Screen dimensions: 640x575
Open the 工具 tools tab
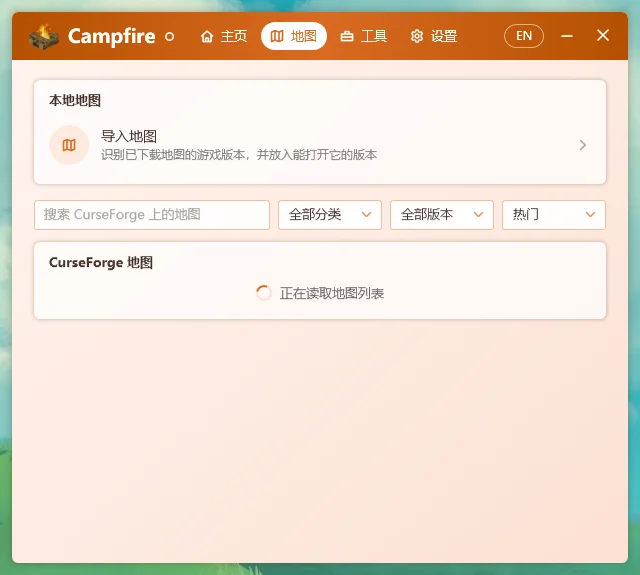tap(364, 36)
